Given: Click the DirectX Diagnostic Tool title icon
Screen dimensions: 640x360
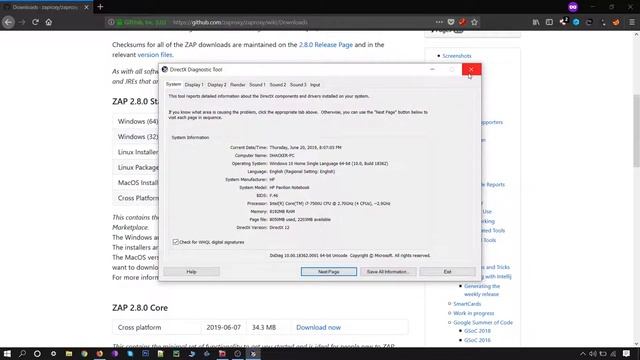Looking at the screenshot, I should [x=165, y=69].
